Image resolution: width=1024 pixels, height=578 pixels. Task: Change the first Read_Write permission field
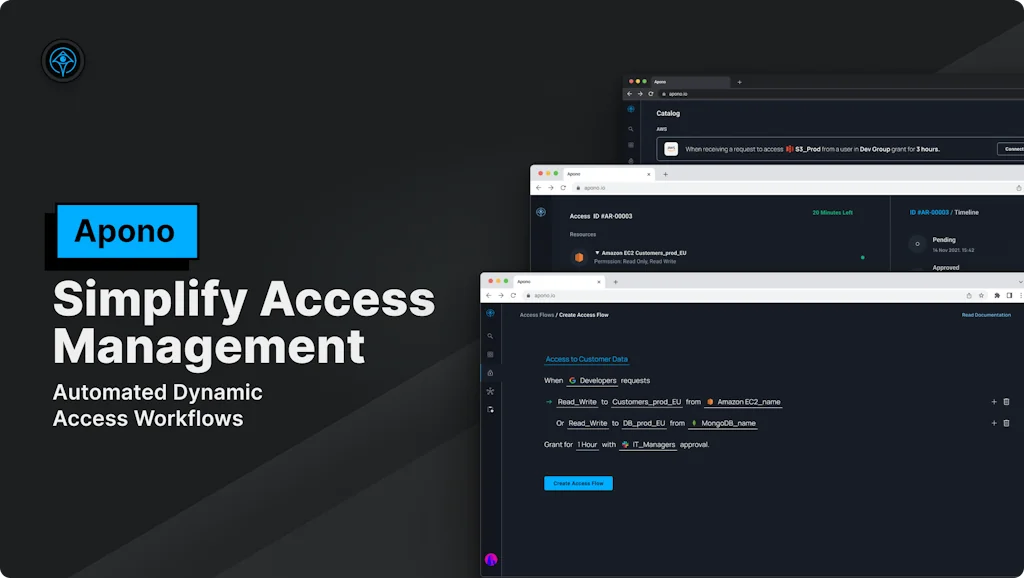[577, 402]
